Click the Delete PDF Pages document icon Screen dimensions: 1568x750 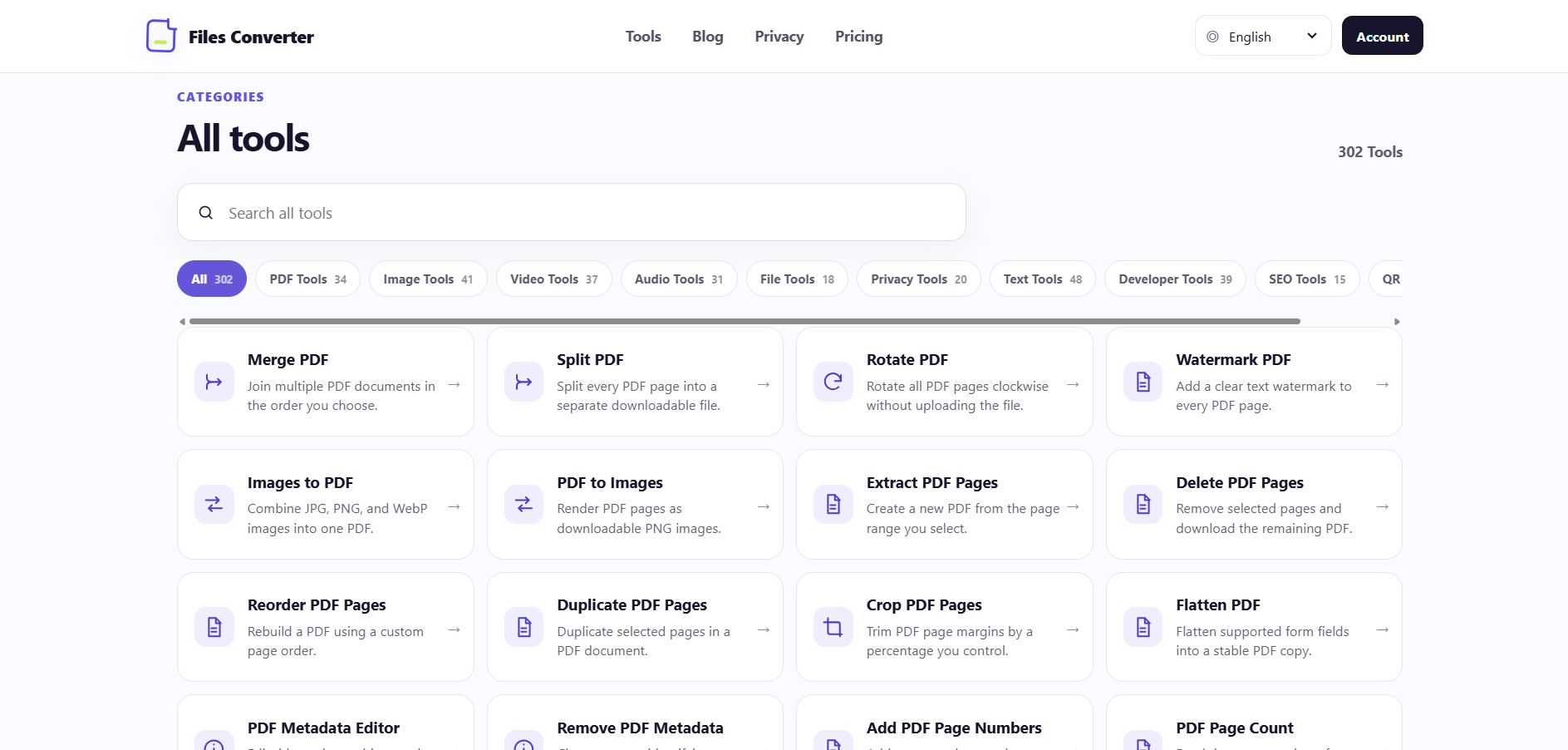(1143, 504)
